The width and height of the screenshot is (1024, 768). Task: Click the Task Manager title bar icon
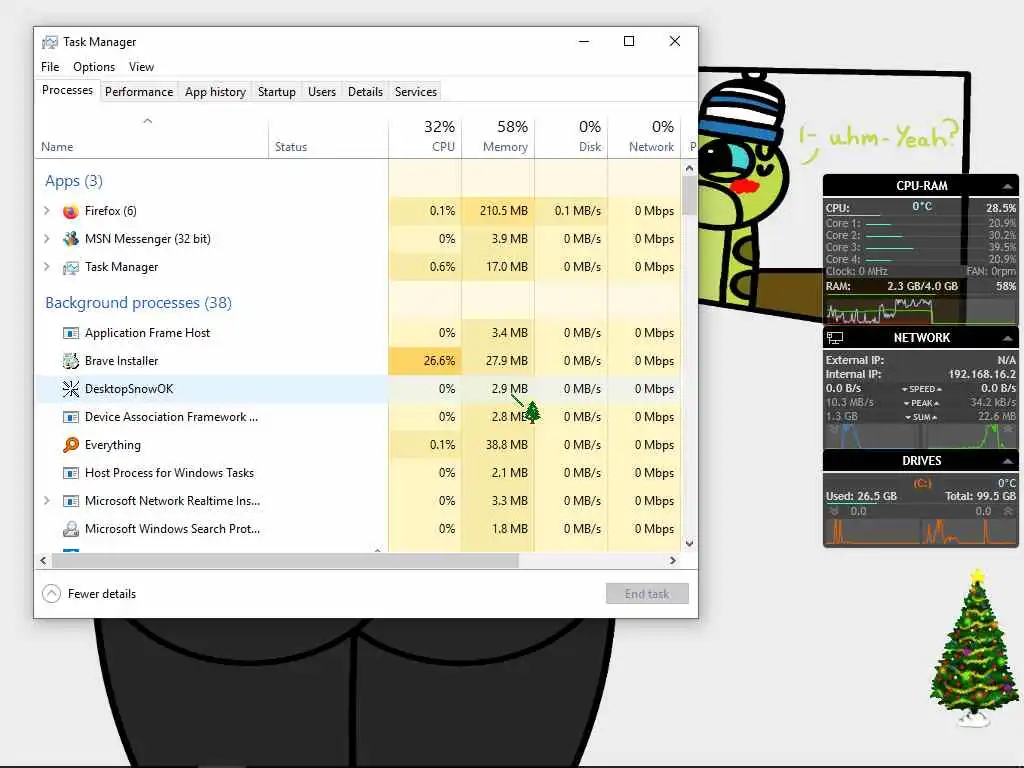(x=50, y=42)
